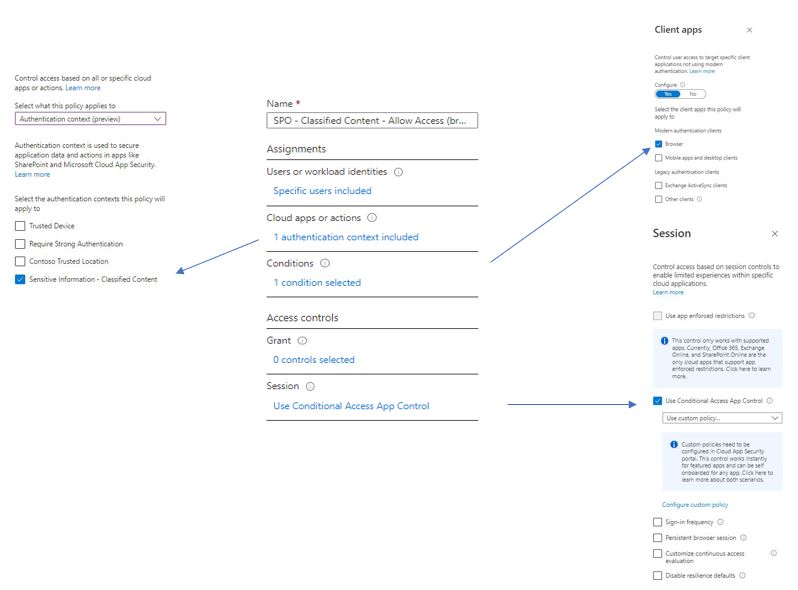Screen dimensions: 798x590
Task: Uncheck the Browser client app checkbox
Action: (658, 144)
